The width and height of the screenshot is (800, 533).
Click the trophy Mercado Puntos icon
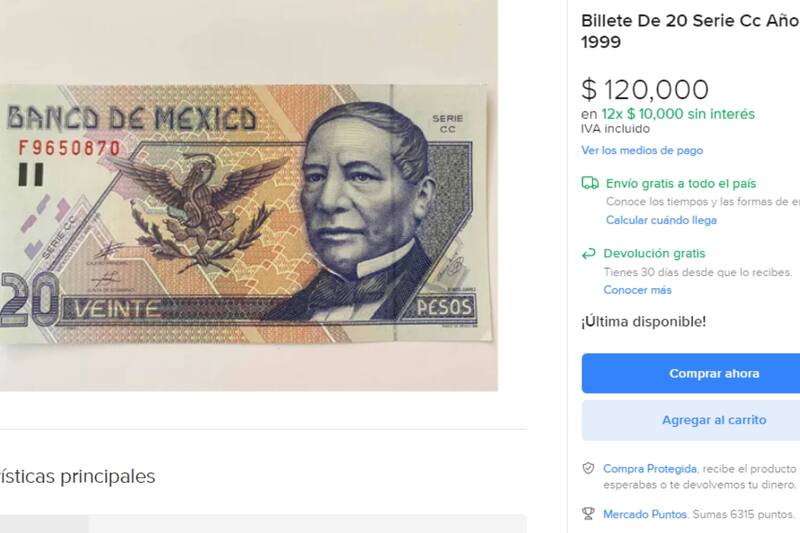point(588,514)
